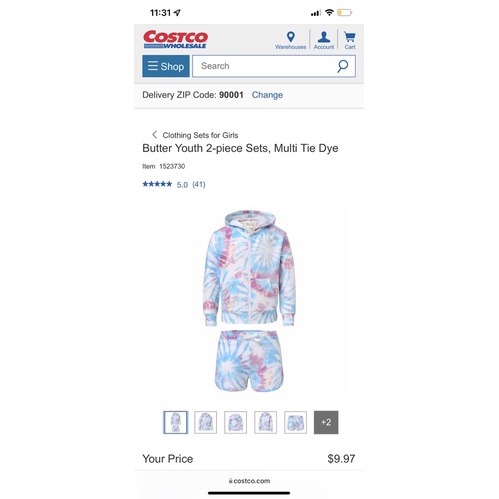The width and height of the screenshot is (499, 499).
Task: Open the 41 reviews link
Action: click(x=199, y=184)
